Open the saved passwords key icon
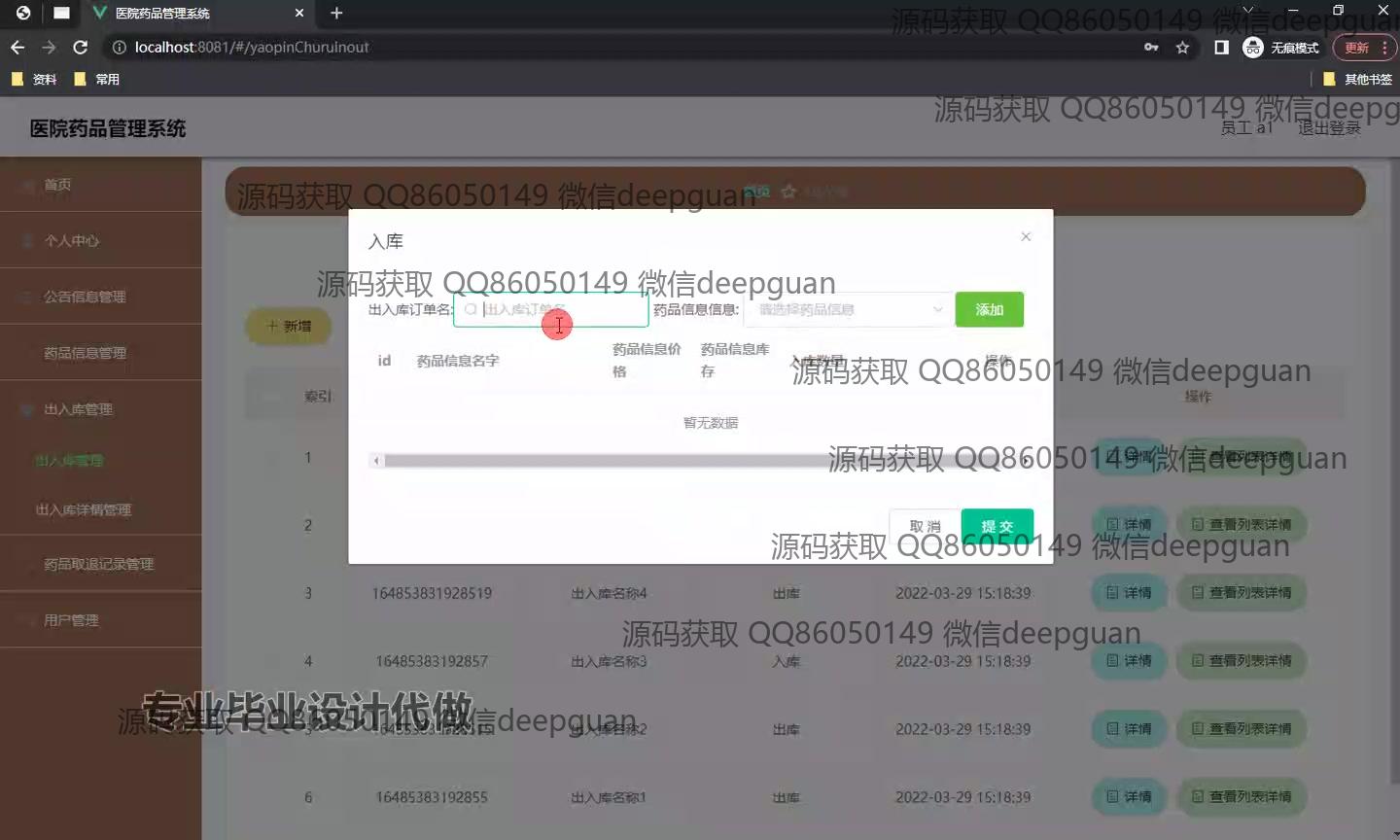 [1151, 47]
